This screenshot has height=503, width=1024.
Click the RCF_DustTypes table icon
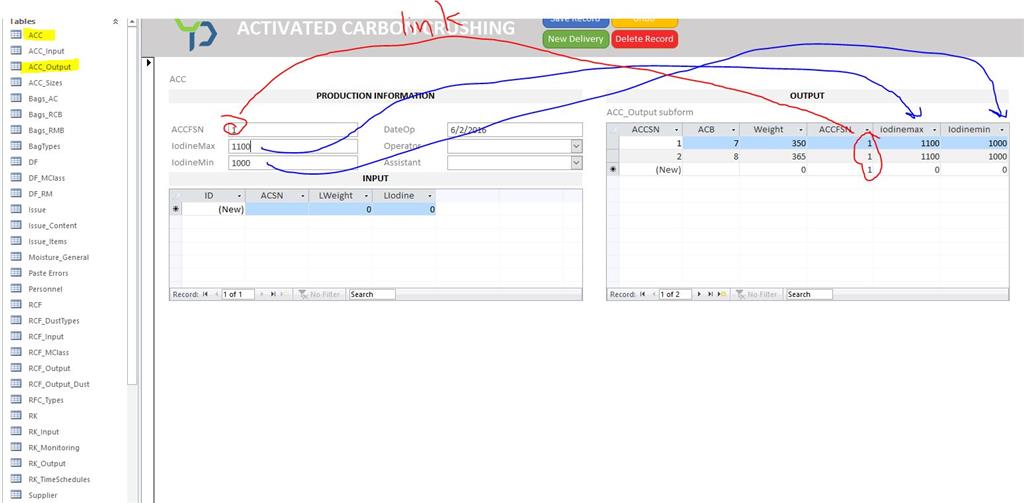point(16,321)
